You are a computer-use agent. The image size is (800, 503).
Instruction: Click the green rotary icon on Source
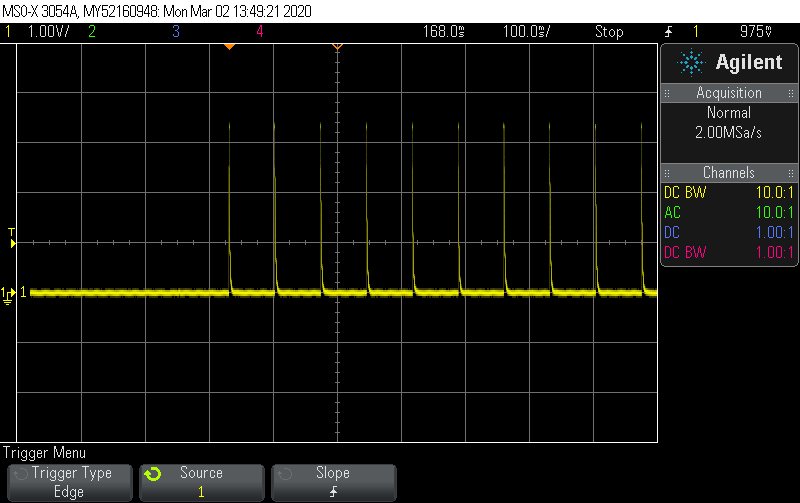click(153, 474)
